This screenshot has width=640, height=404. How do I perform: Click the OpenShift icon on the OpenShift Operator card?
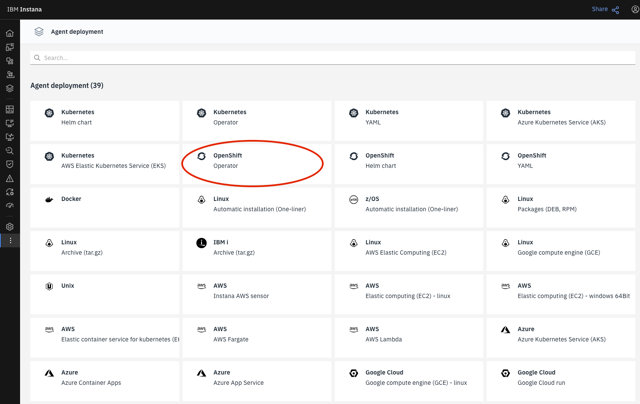202,156
